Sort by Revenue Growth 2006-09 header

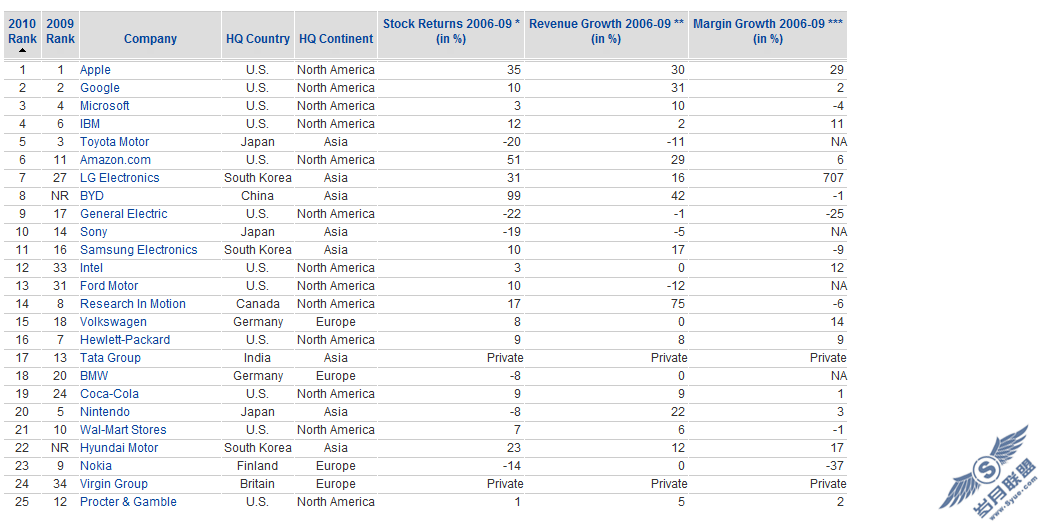(606, 31)
